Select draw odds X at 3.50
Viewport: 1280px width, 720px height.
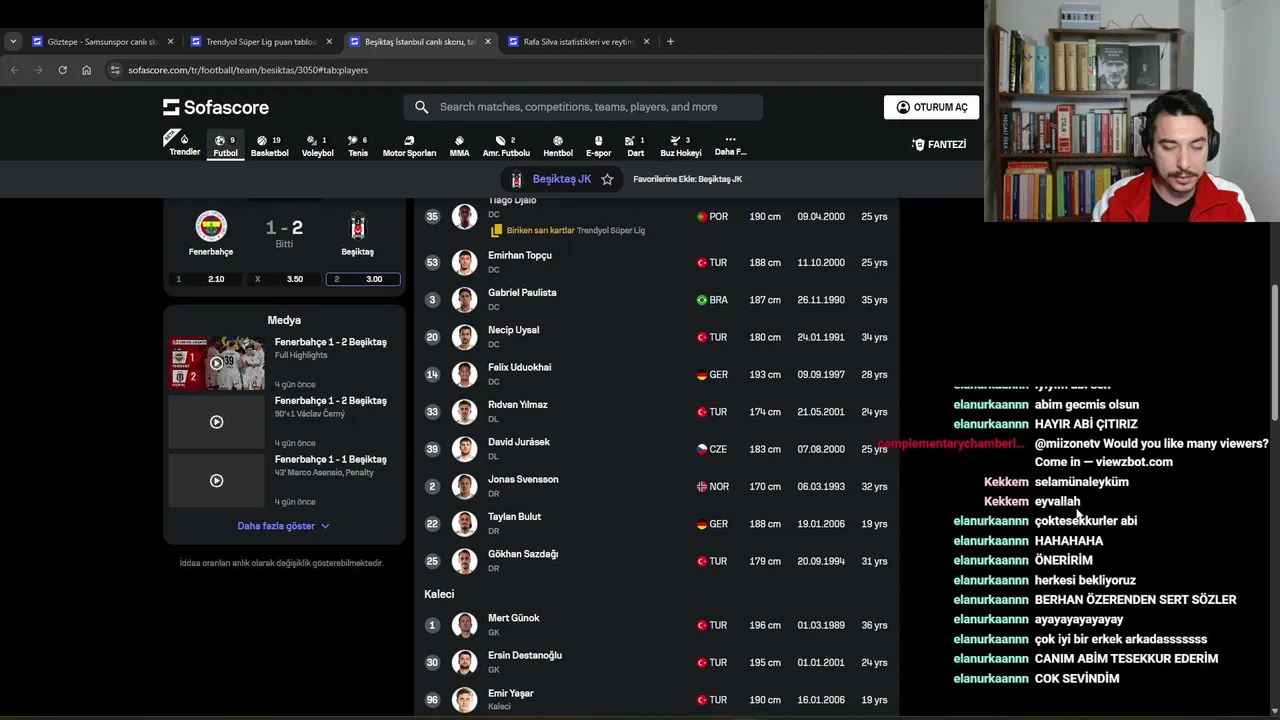284,279
